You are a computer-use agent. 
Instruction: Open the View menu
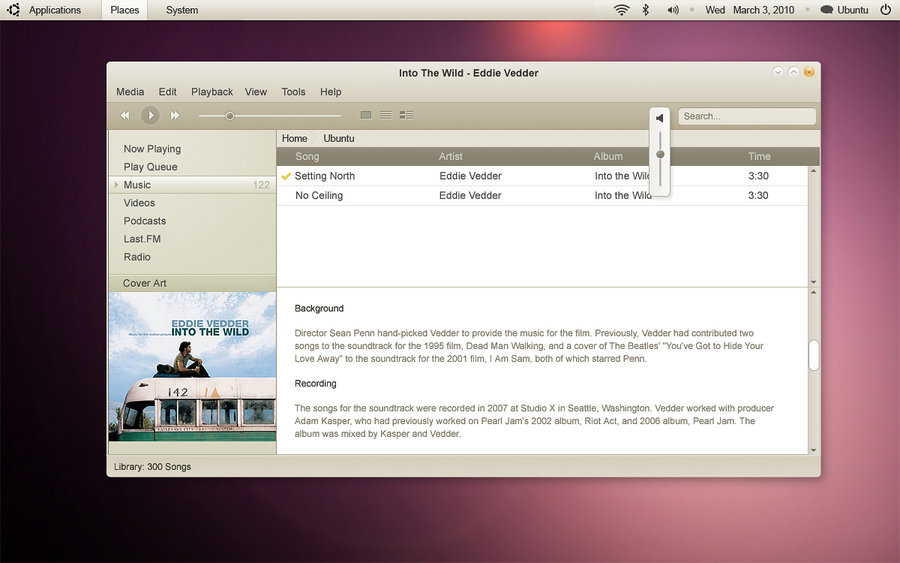256,92
